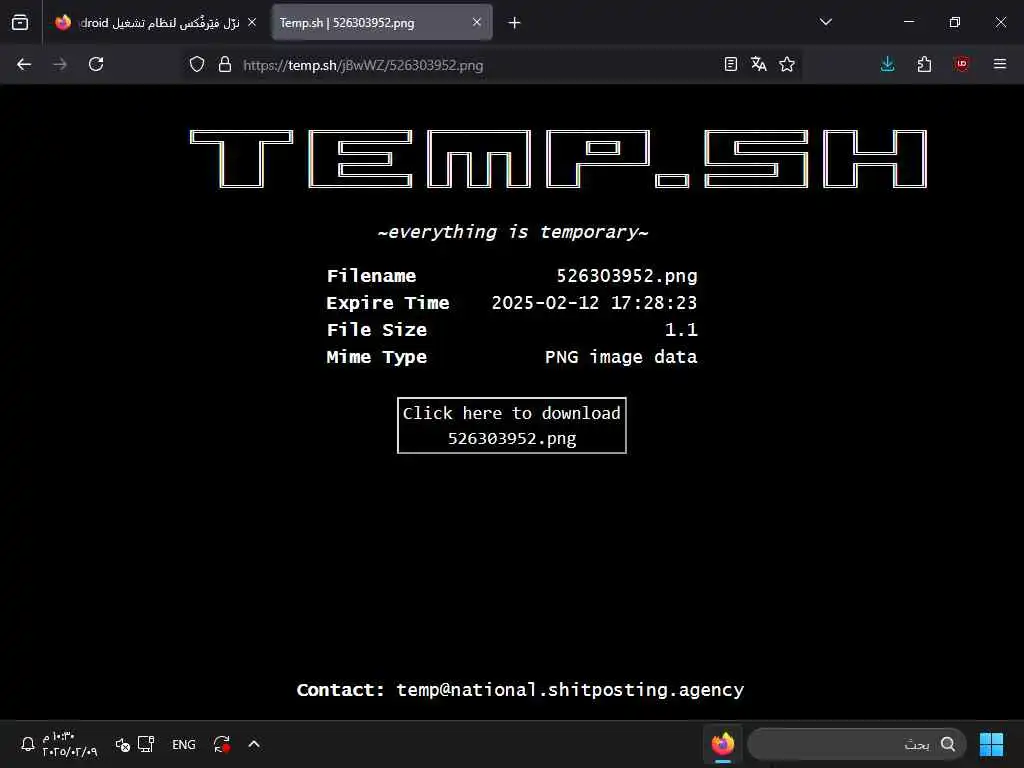Minimize the Firefox window
This screenshot has height=768, width=1024.
[909, 22]
